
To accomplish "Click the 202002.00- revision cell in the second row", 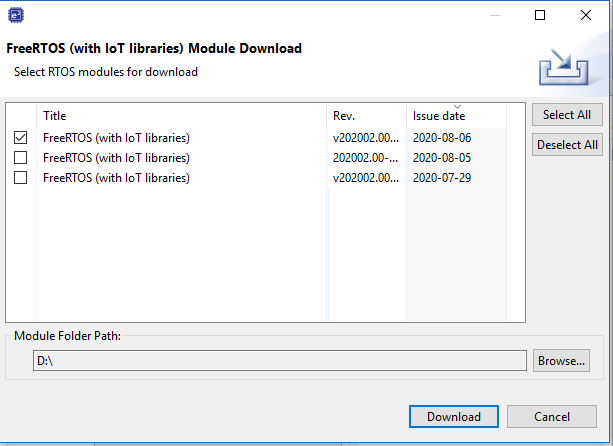I will tap(365, 158).
